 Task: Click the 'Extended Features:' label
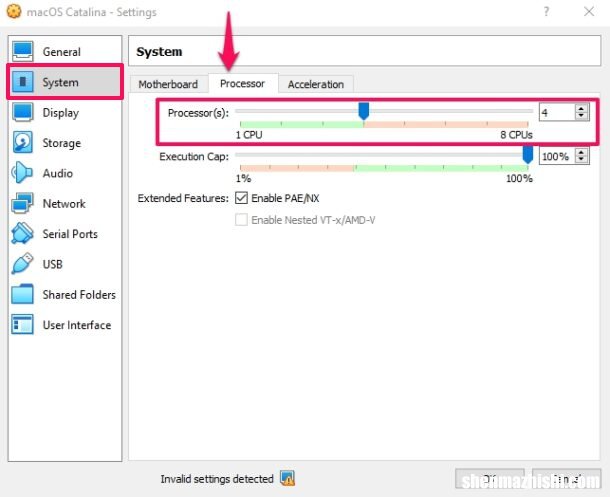183,198
